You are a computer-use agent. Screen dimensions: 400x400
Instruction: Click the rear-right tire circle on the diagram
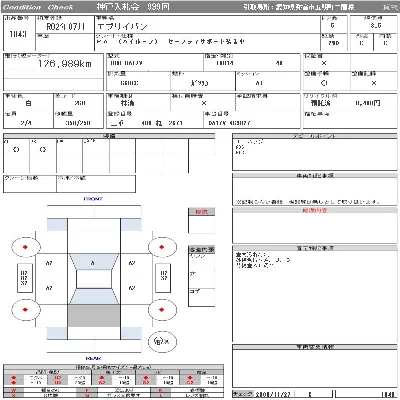(x=162, y=310)
